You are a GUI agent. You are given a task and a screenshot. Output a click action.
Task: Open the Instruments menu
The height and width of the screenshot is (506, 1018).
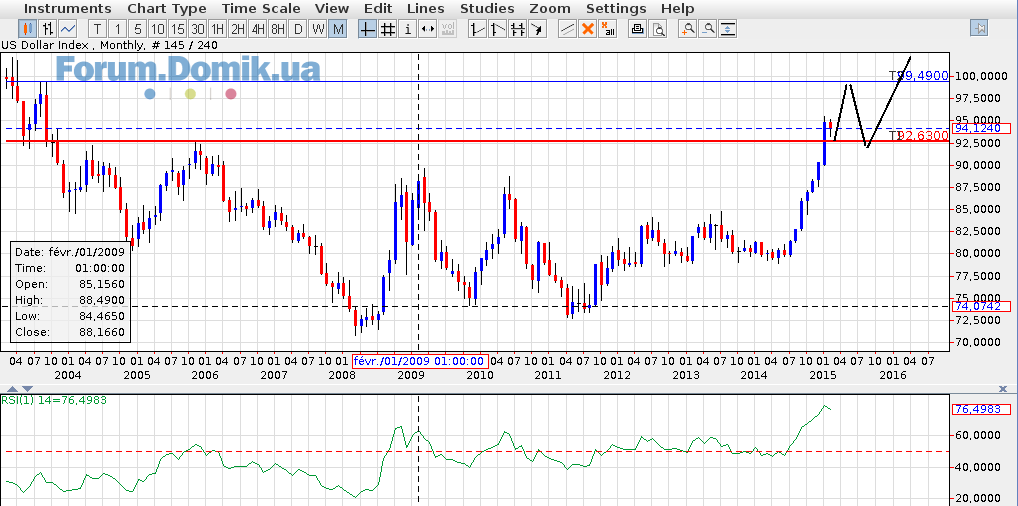tap(68, 8)
